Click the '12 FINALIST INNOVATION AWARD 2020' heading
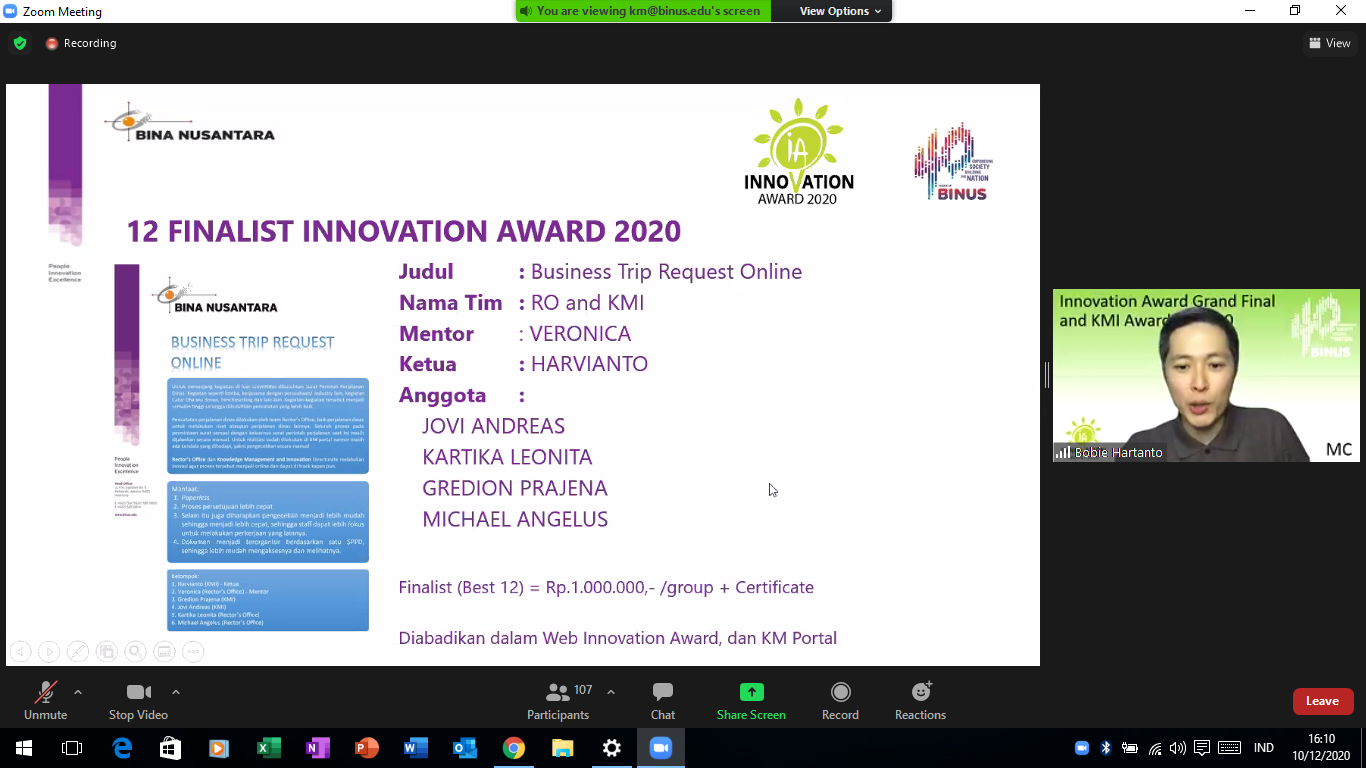1366x768 pixels. [403, 231]
